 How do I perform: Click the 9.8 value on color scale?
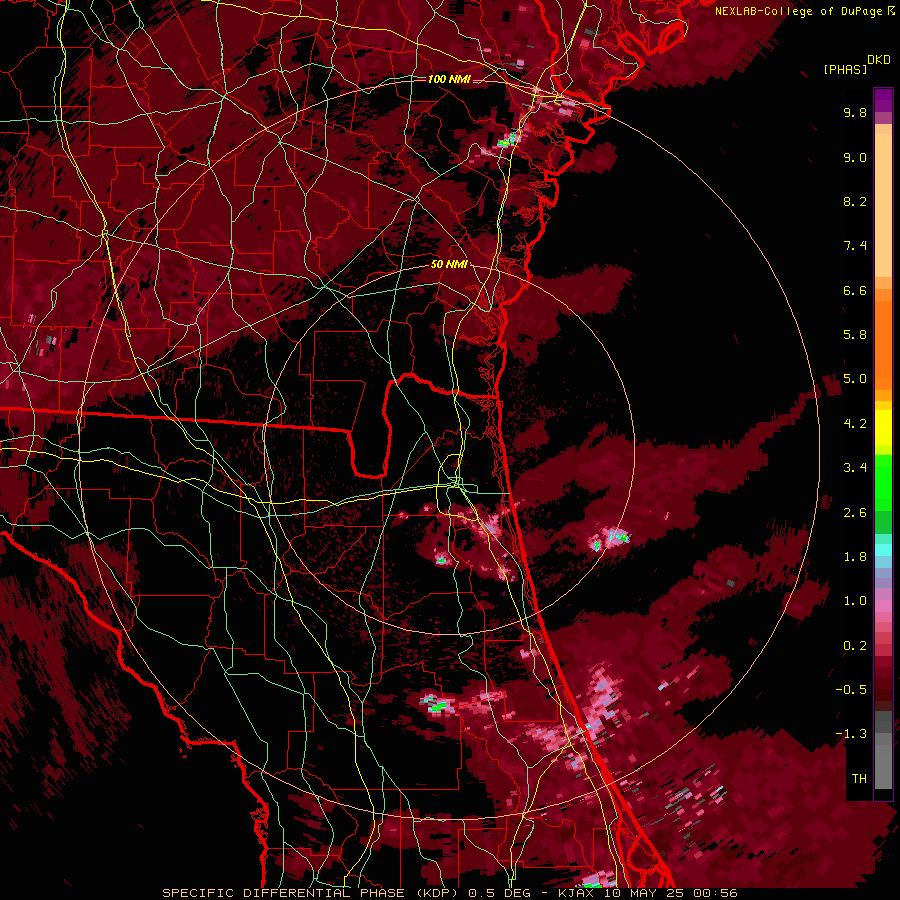pyautogui.click(x=855, y=112)
